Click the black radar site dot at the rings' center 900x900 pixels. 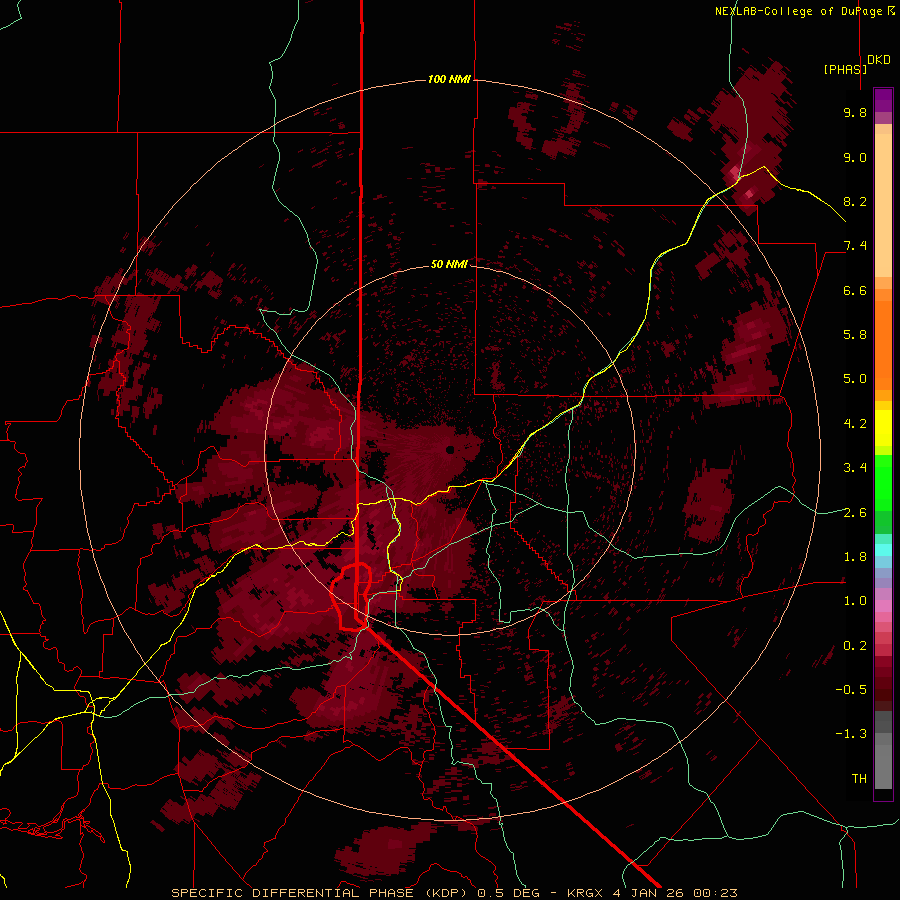click(x=450, y=449)
